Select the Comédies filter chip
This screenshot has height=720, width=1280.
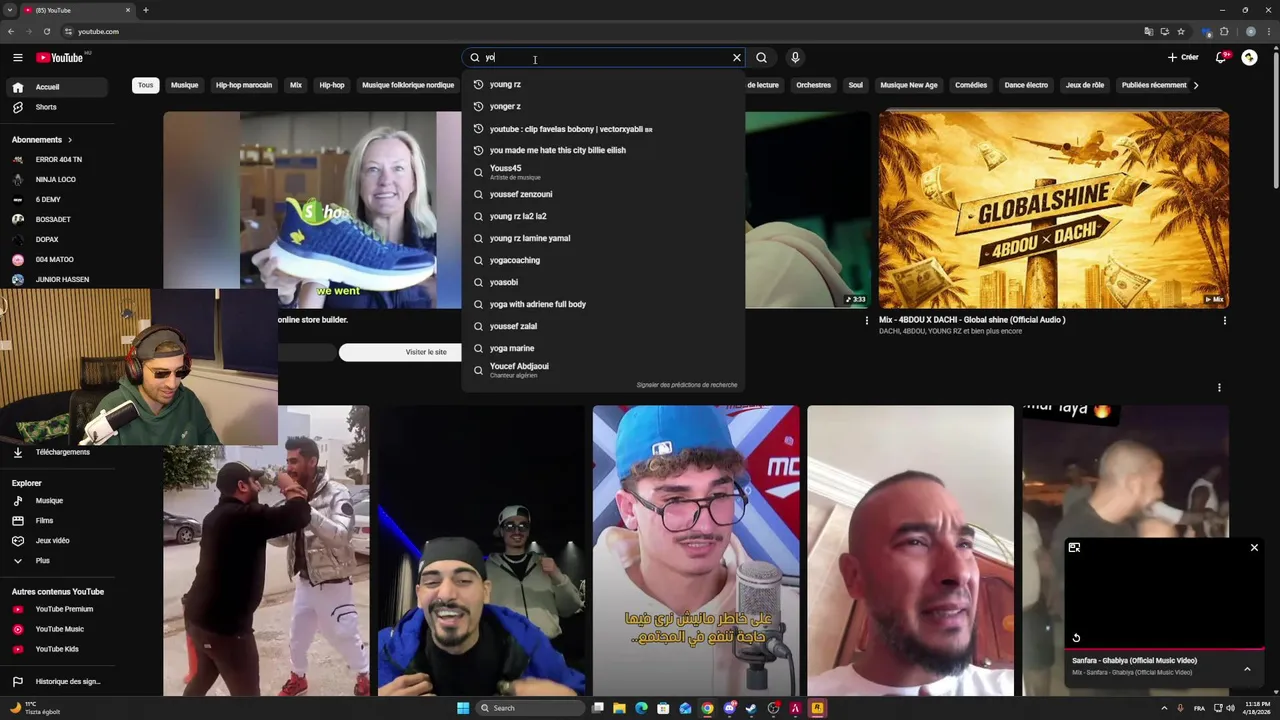pyautogui.click(x=971, y=85)
